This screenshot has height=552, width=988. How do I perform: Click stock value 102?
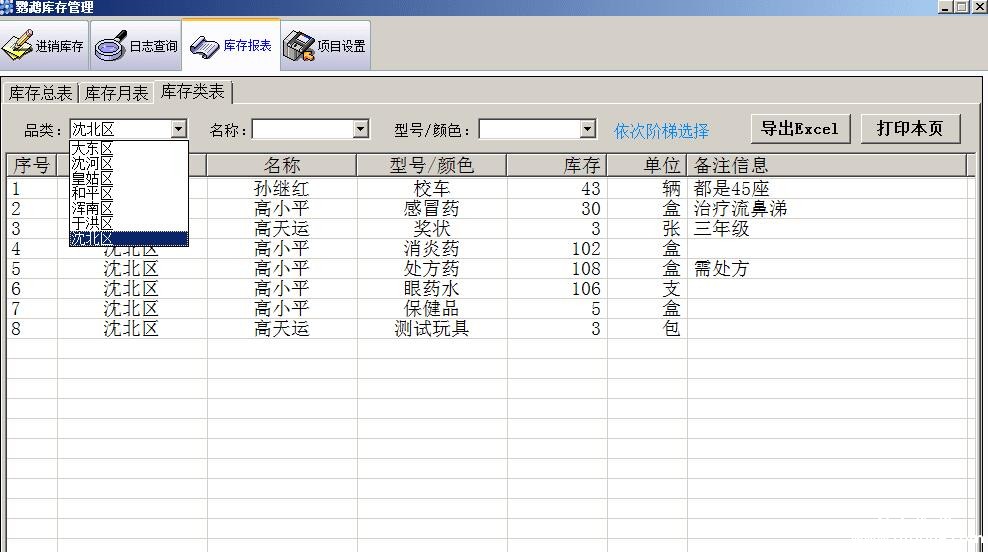coord(585,249)
